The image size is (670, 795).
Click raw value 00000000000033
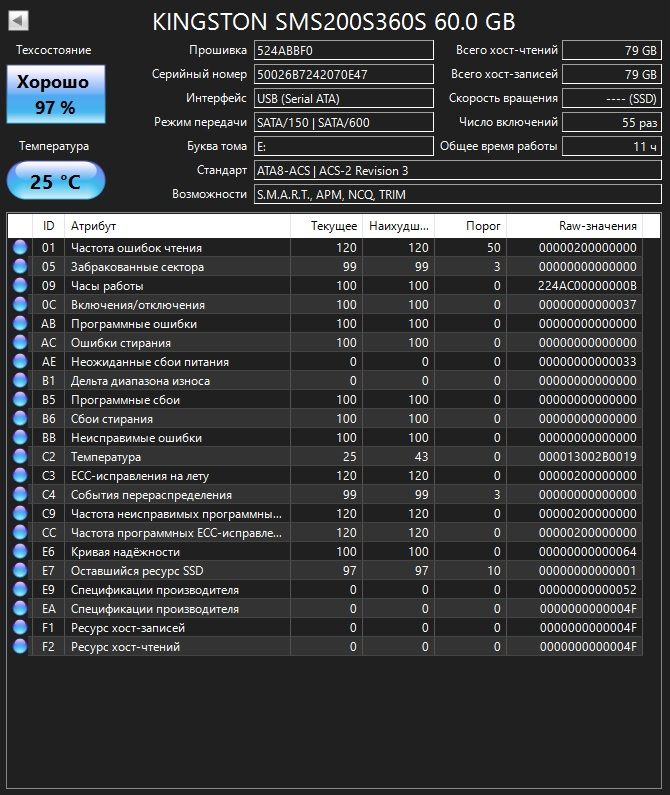click(587, 362)
